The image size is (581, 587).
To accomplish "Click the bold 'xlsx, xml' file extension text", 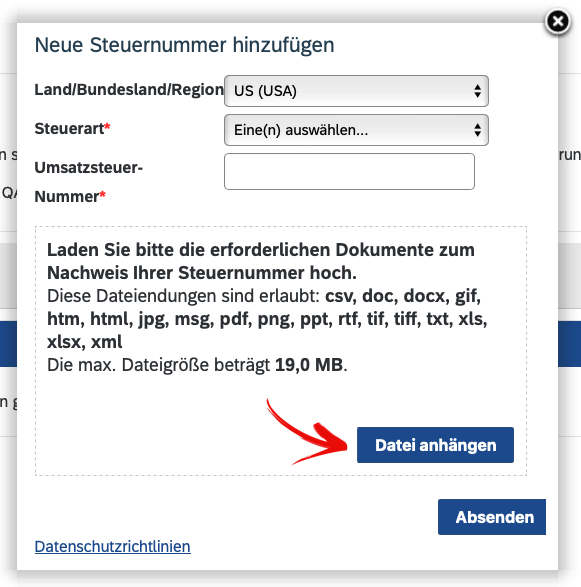I will point(85,342).
